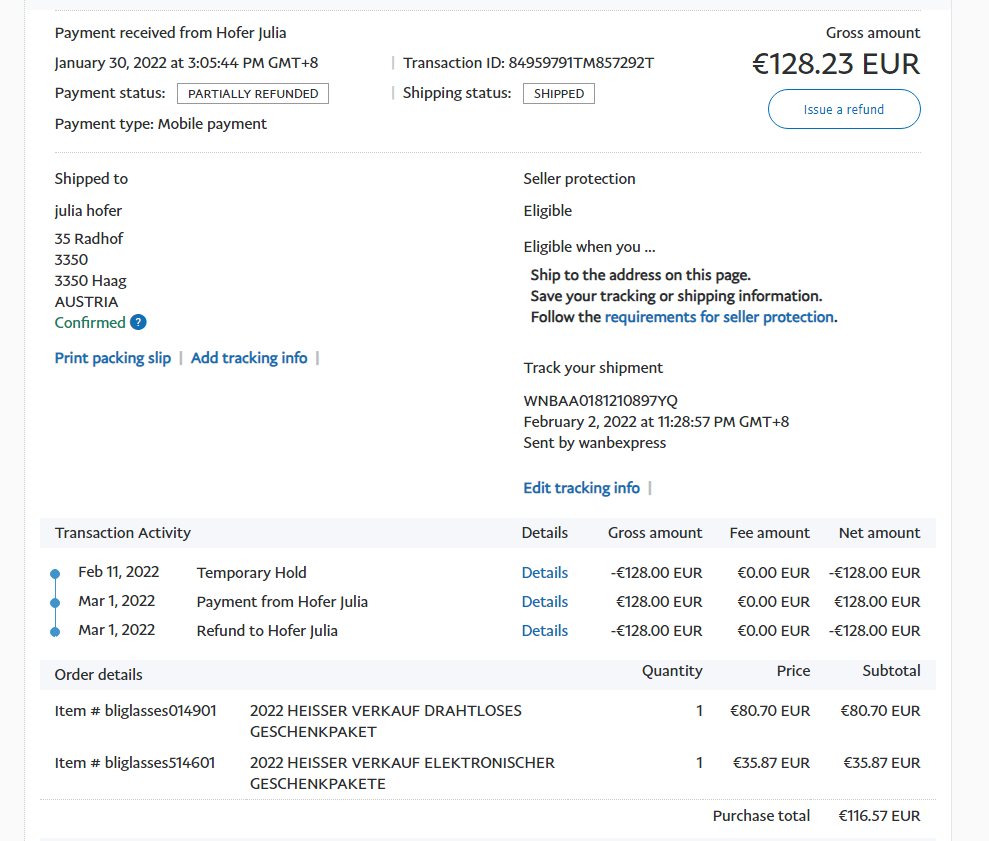
Task: View Details for Payment from Hofer Julia
Action: pyautogui.click(x=544, y=602)
